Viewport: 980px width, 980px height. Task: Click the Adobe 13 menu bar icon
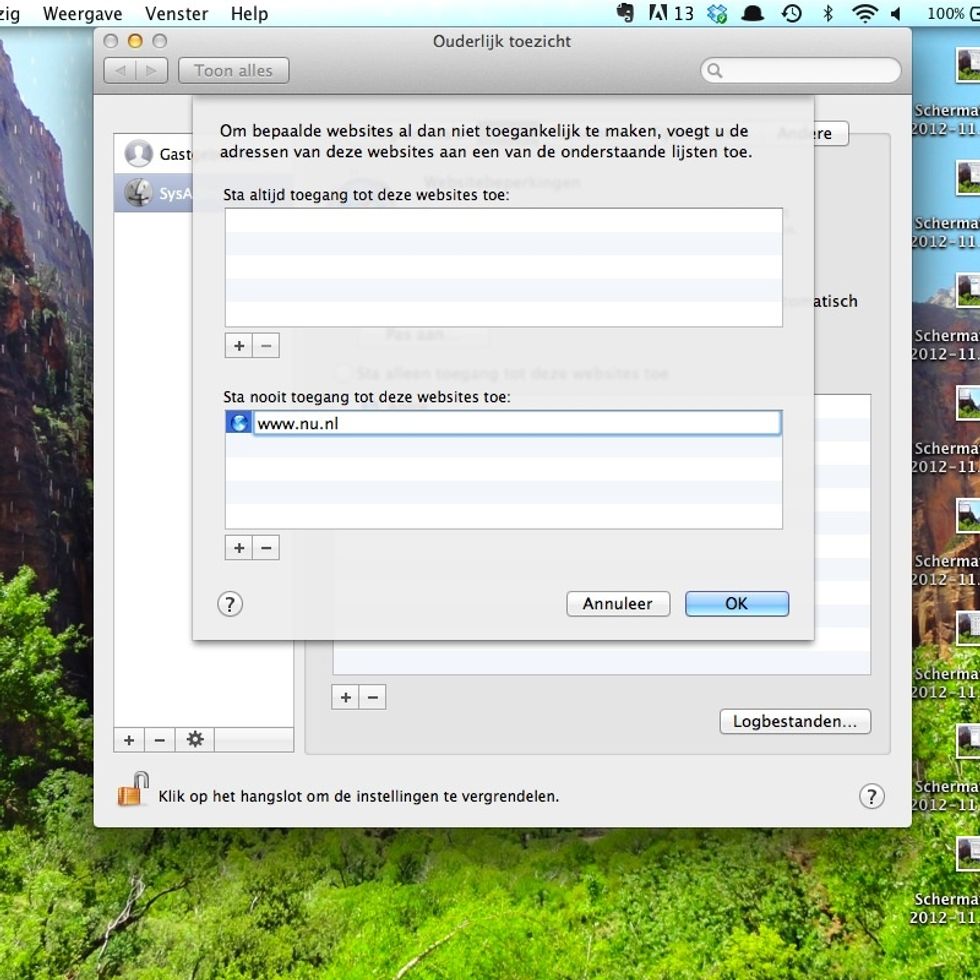pyautogui.click(x=671, y=13)
